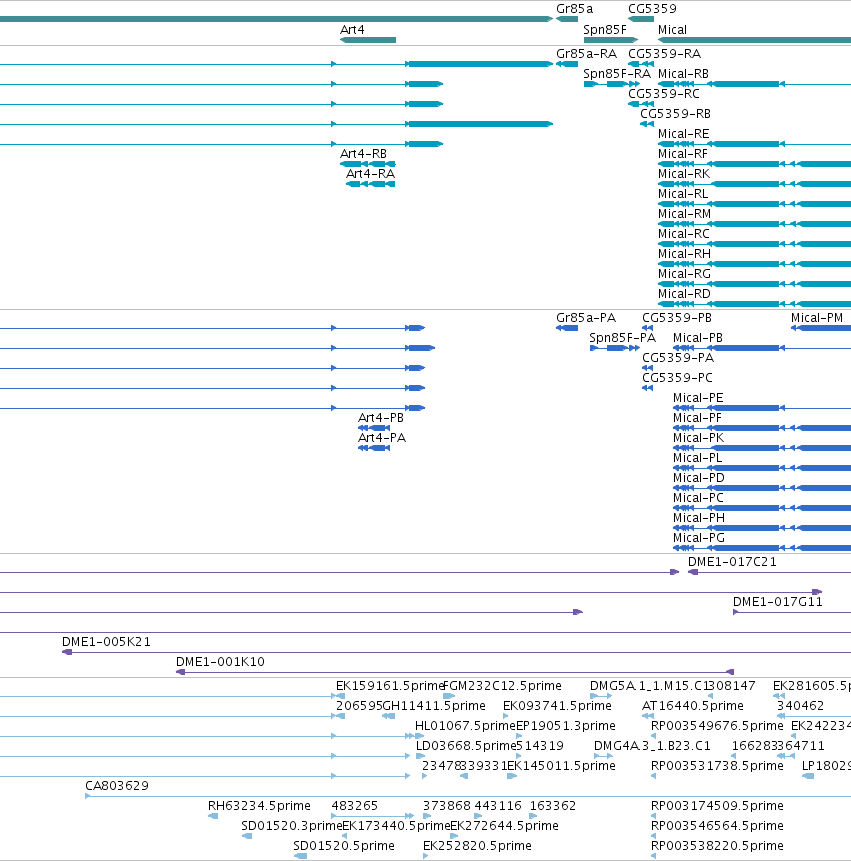Select the Mical-PC protein feature
Screen dimensions: 851x861
click(x=762, y=508)
